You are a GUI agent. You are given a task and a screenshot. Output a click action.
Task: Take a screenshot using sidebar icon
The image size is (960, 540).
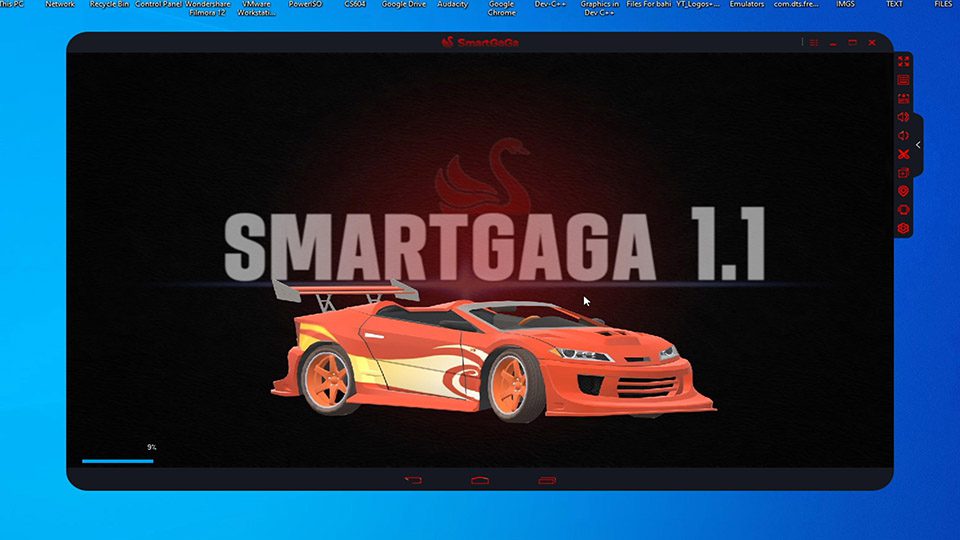904,99
